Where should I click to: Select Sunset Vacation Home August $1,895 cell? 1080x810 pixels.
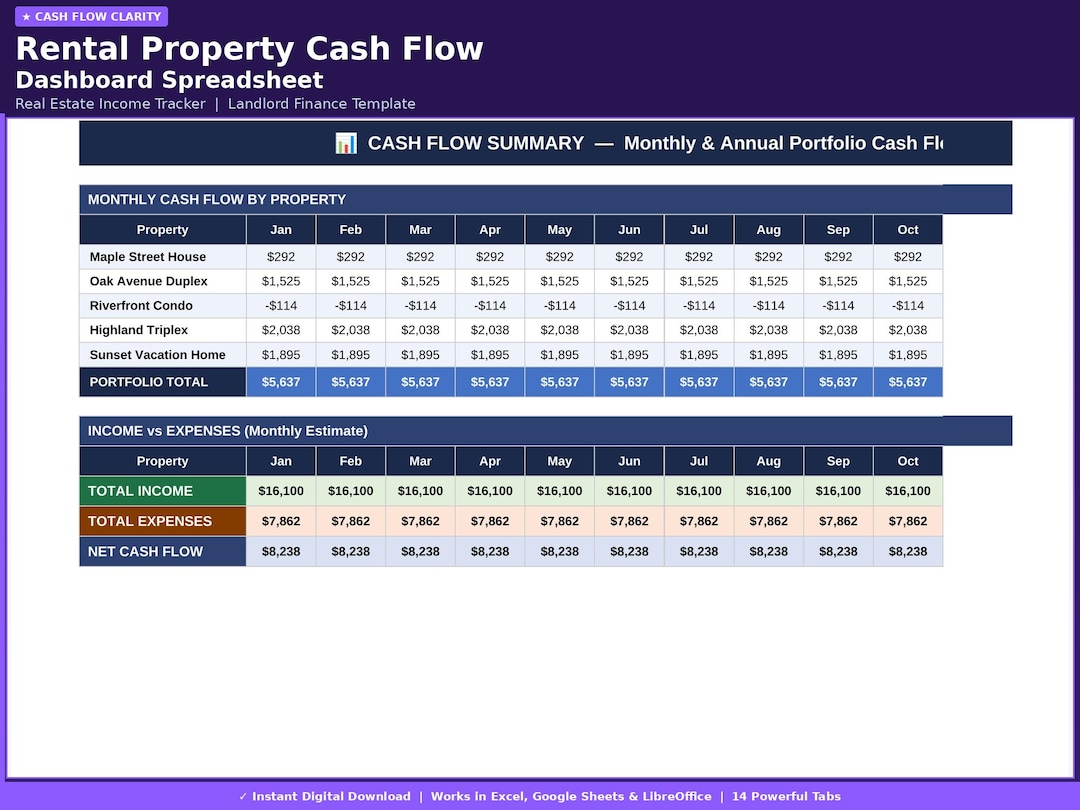point(769,355)
